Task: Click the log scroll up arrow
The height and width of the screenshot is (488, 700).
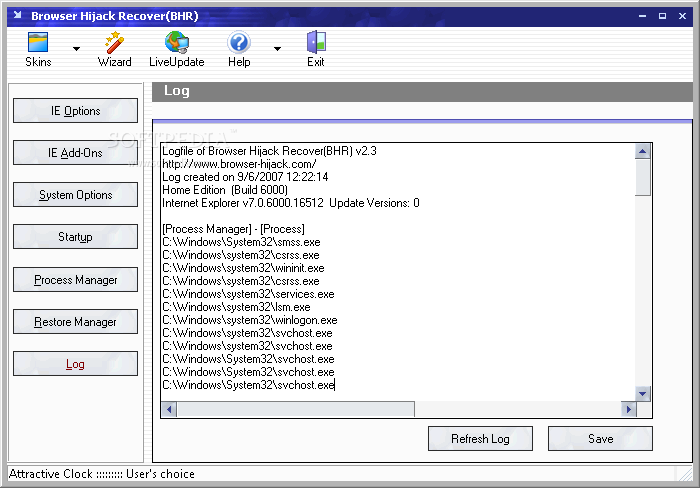Action: point(643,151)
